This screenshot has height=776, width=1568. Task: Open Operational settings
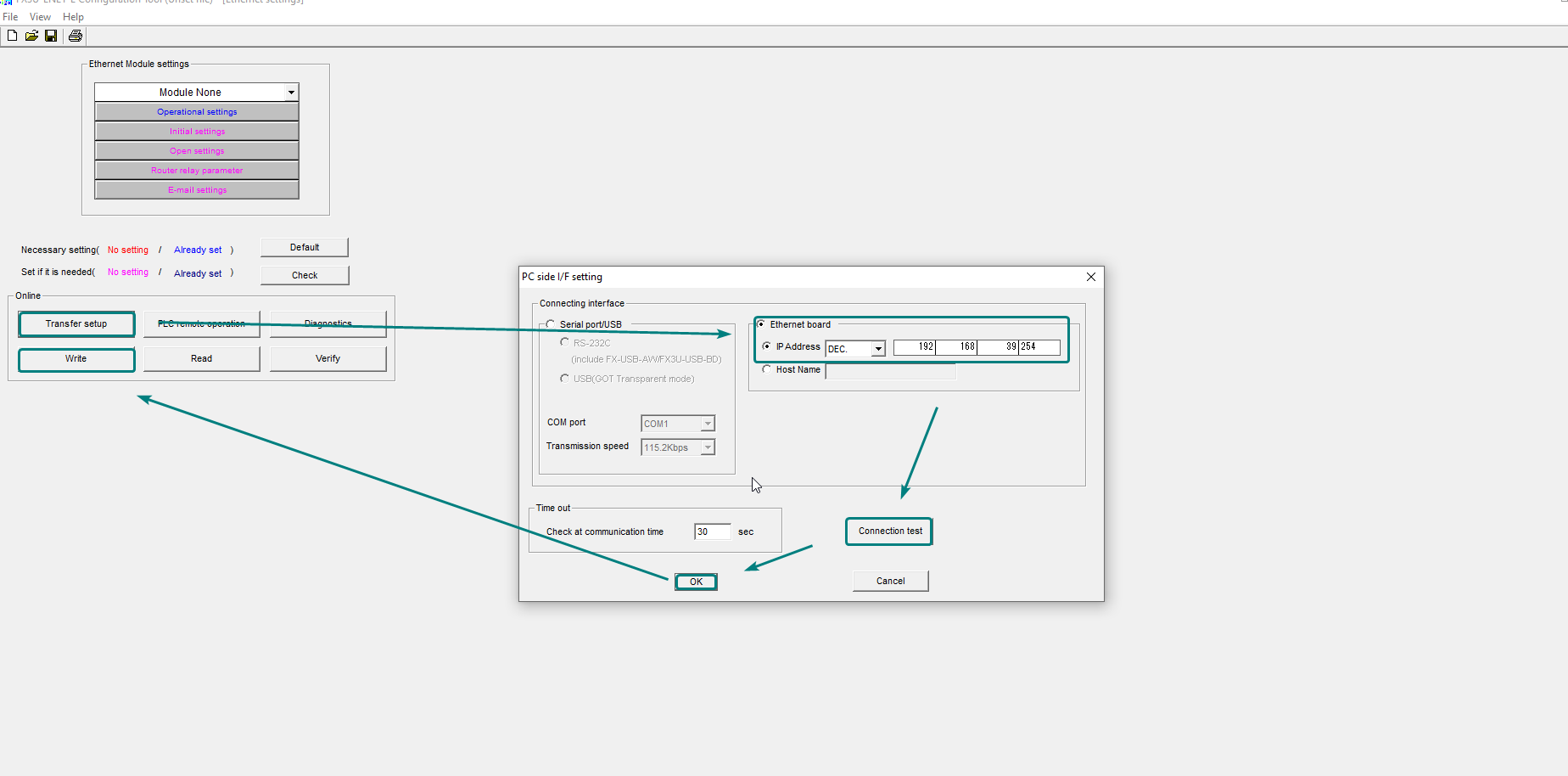[197, 112]
